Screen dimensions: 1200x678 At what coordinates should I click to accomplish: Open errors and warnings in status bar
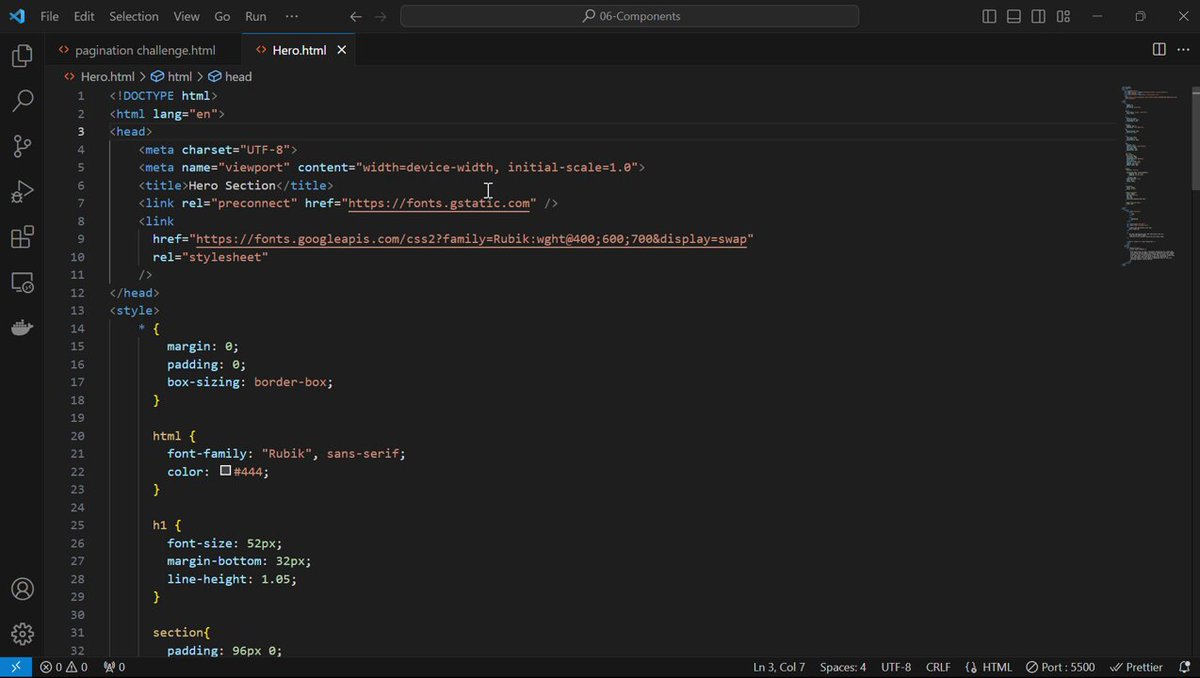coord(63,667)
